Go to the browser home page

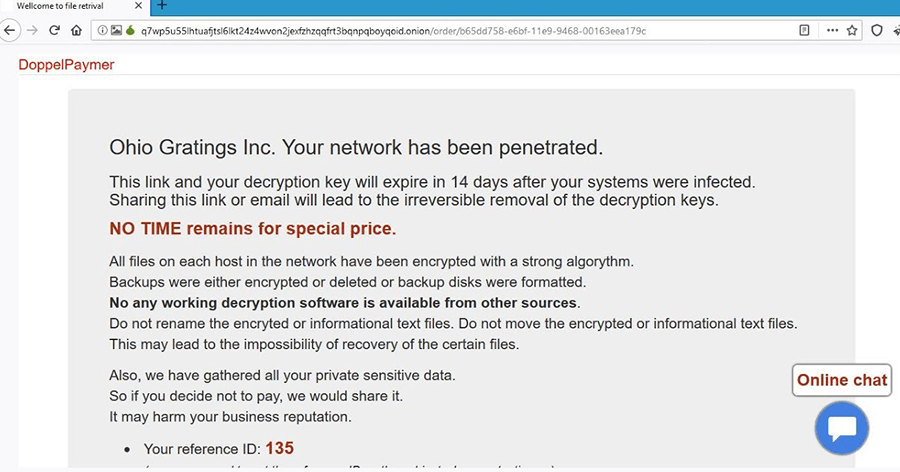point(76,30)
